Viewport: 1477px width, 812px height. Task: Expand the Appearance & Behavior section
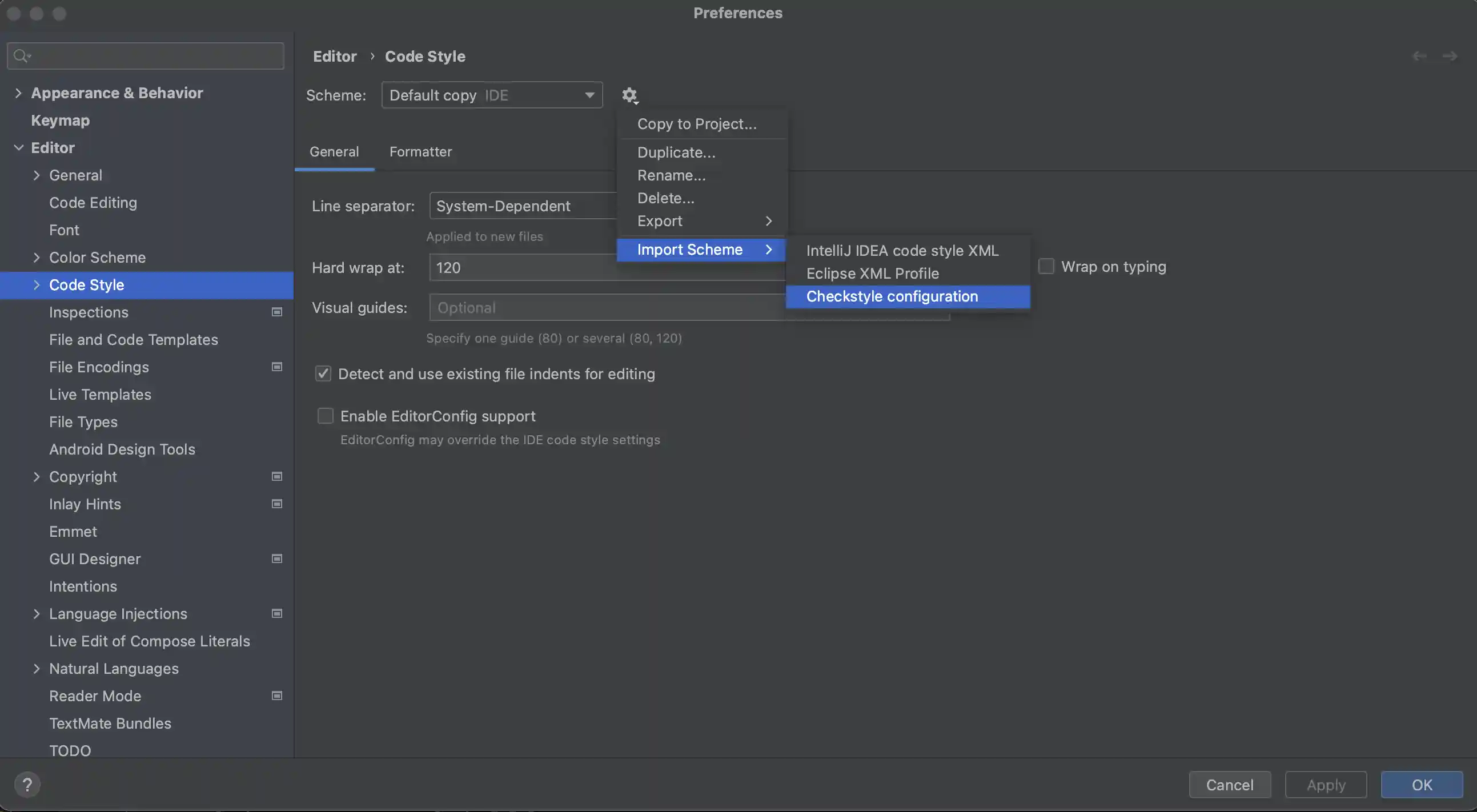click(x=18, y=93)
